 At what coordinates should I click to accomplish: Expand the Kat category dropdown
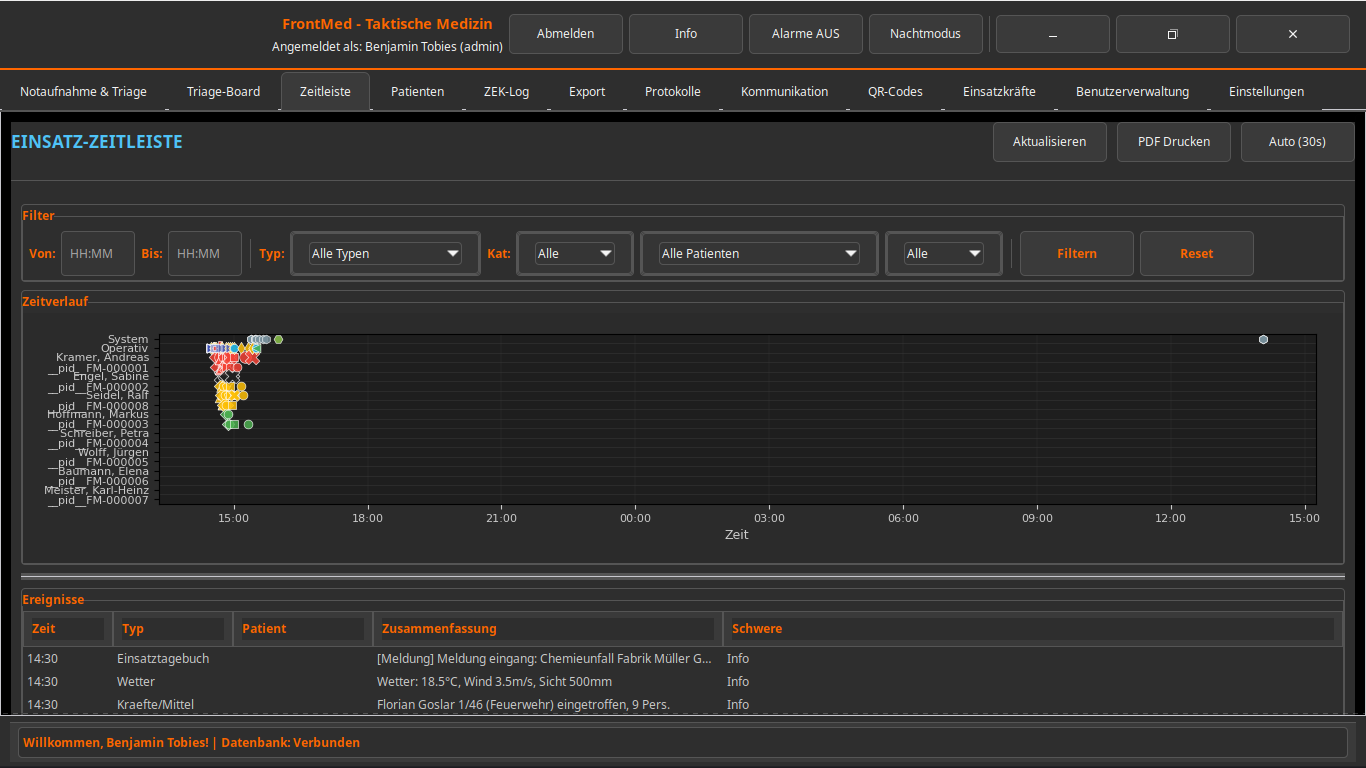(x=575, y=254)
